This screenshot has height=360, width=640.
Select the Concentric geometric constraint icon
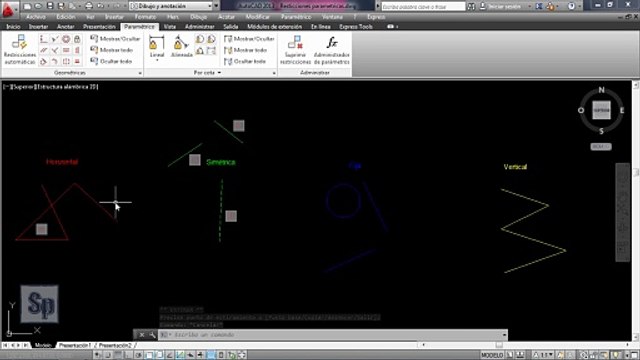[x=66, y=39]
